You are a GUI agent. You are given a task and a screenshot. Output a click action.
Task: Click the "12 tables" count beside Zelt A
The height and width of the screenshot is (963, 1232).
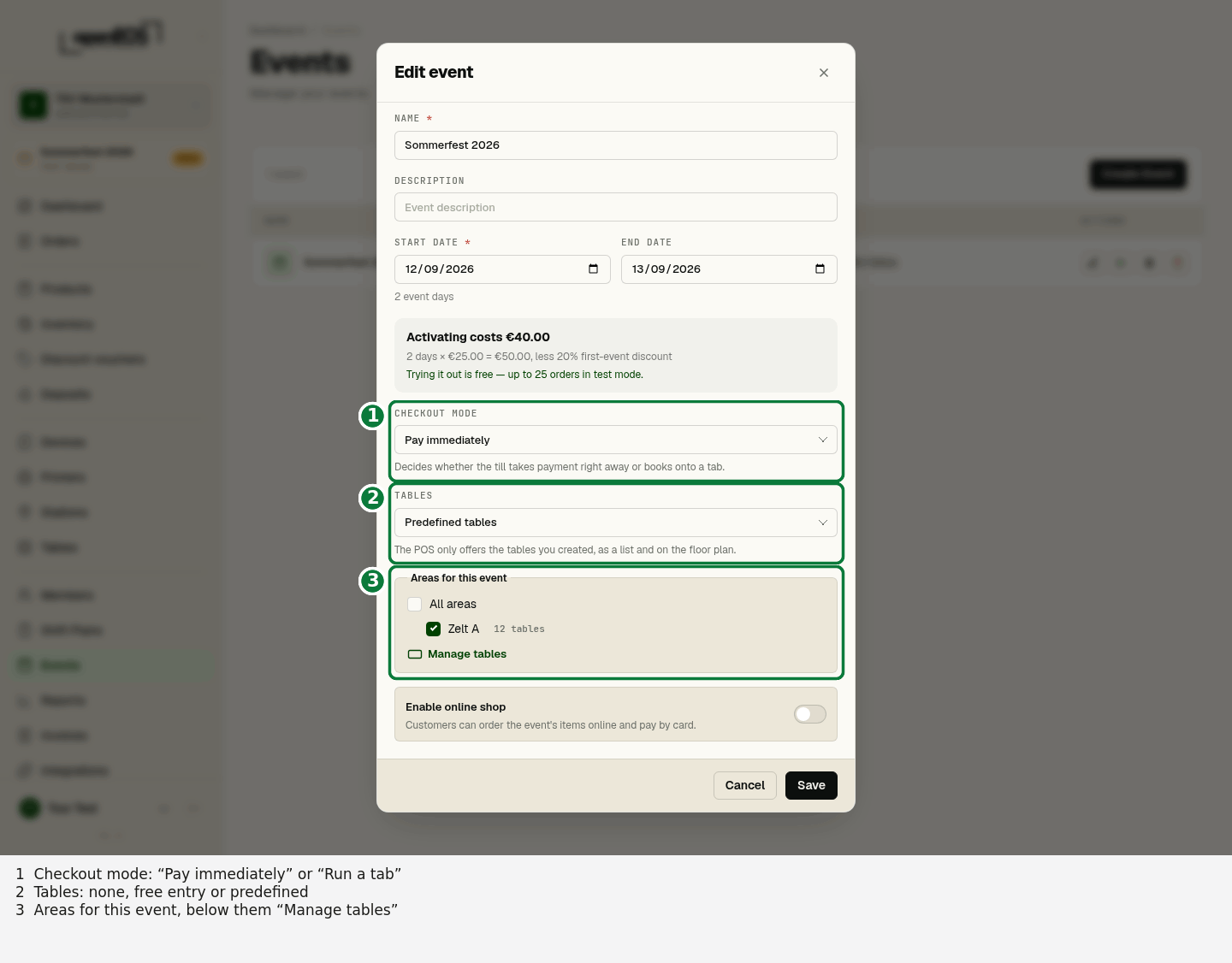click(x=519, y=629)
